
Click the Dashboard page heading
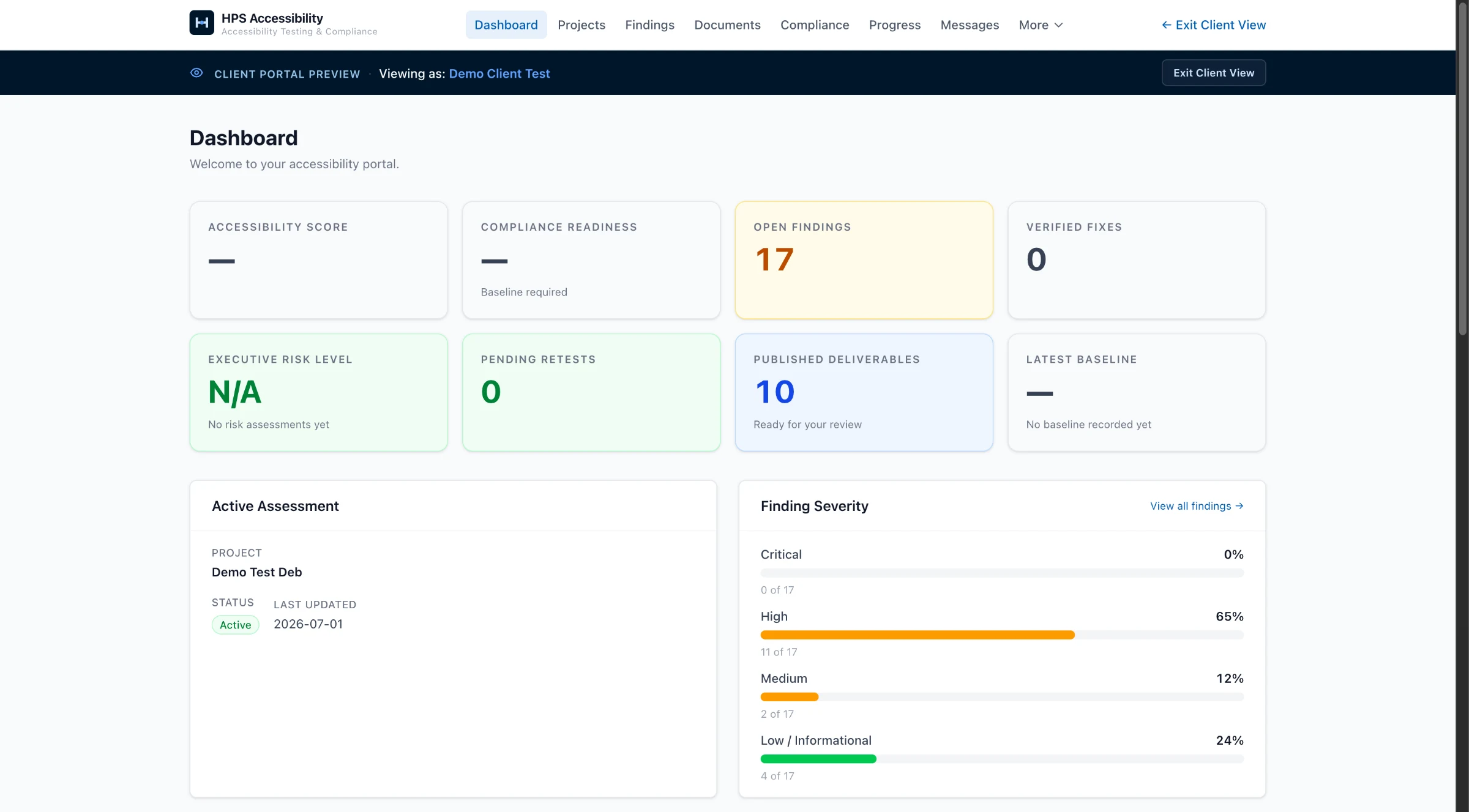point(244,138)
